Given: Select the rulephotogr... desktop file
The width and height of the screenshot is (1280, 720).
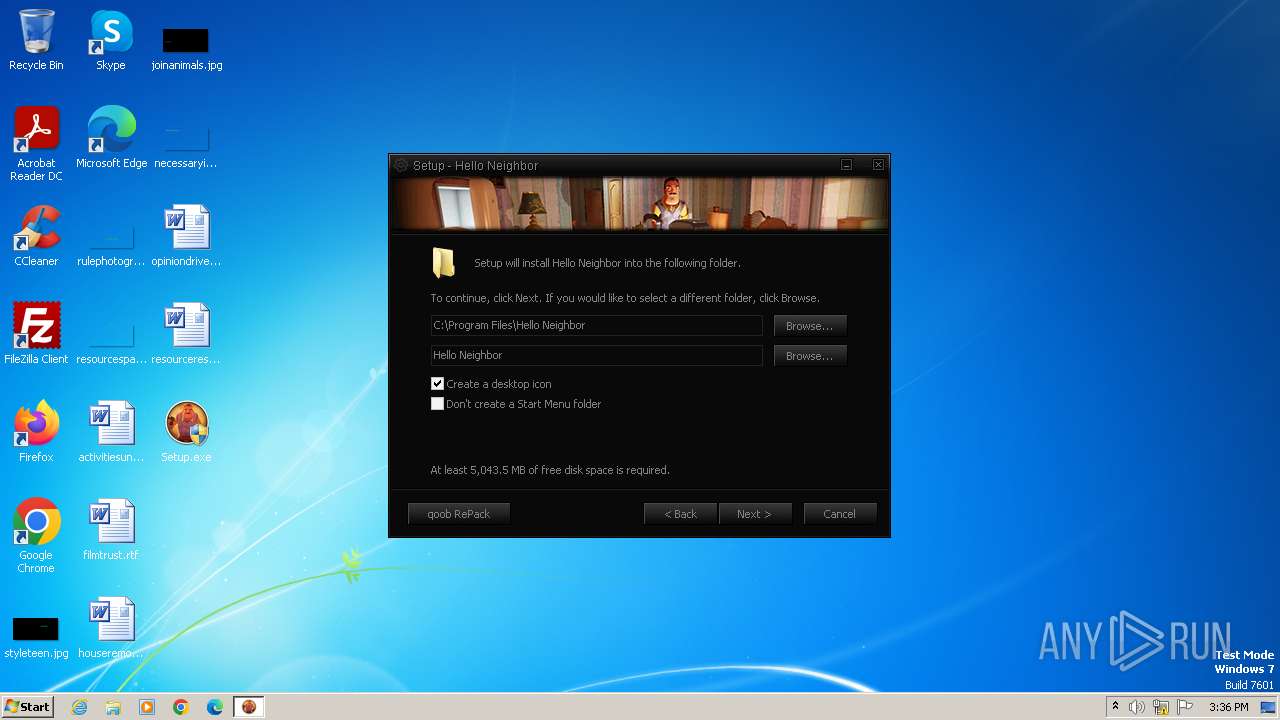Looking at the screenshot, I should (x=111, y=245).
